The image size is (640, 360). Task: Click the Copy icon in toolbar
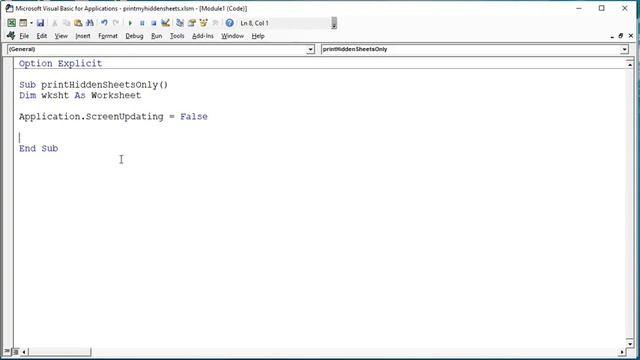point(66,23)
